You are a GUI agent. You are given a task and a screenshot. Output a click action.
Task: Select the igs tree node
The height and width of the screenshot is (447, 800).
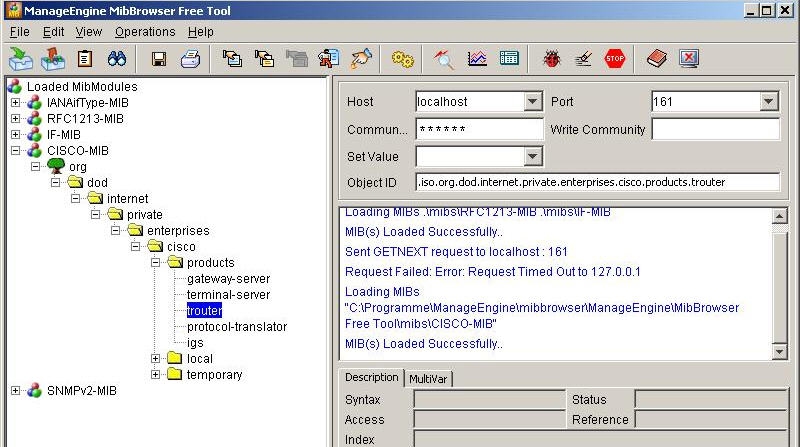pyautogui.click(x=195, y=342)
